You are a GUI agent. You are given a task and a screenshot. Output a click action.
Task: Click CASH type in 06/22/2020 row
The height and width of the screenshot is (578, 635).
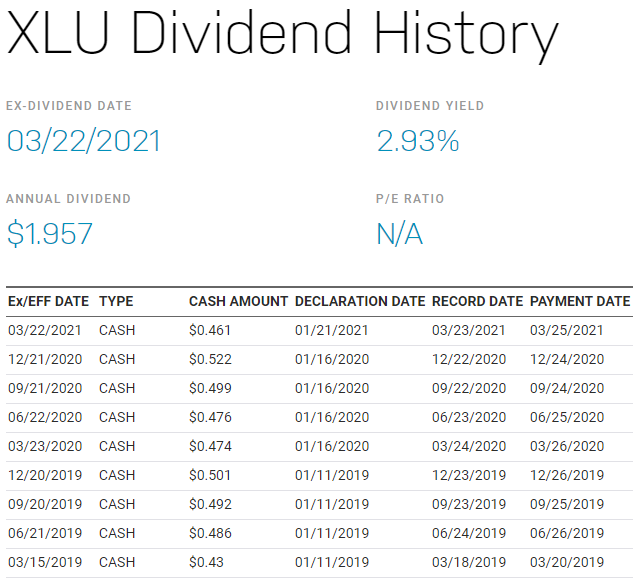(x=117, y=417)
